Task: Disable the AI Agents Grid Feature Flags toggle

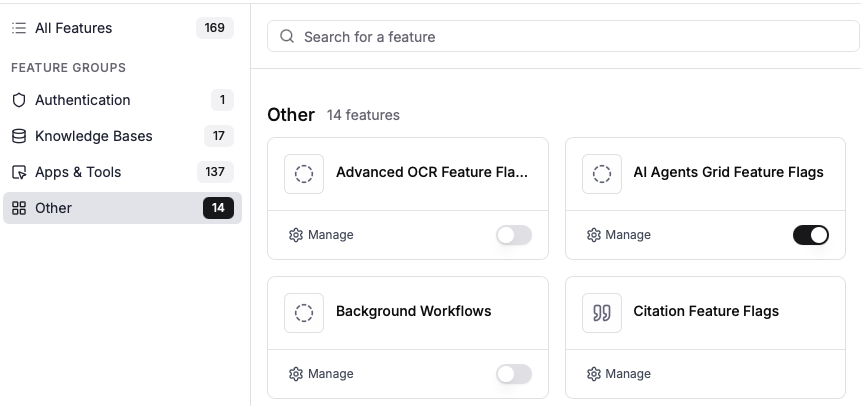Action: [x=811, y=235]
